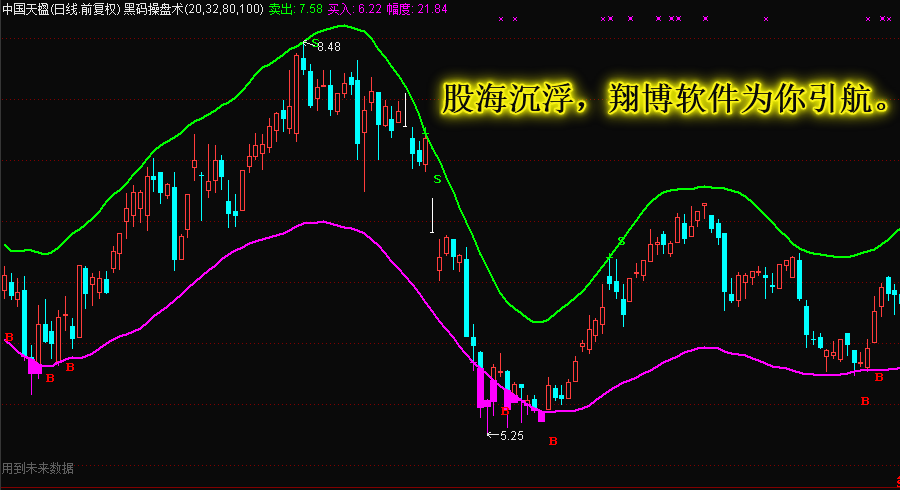900x490 pixels.
Task: Click the yellow 股海沉浮 banner text
Action: point(665,100)
